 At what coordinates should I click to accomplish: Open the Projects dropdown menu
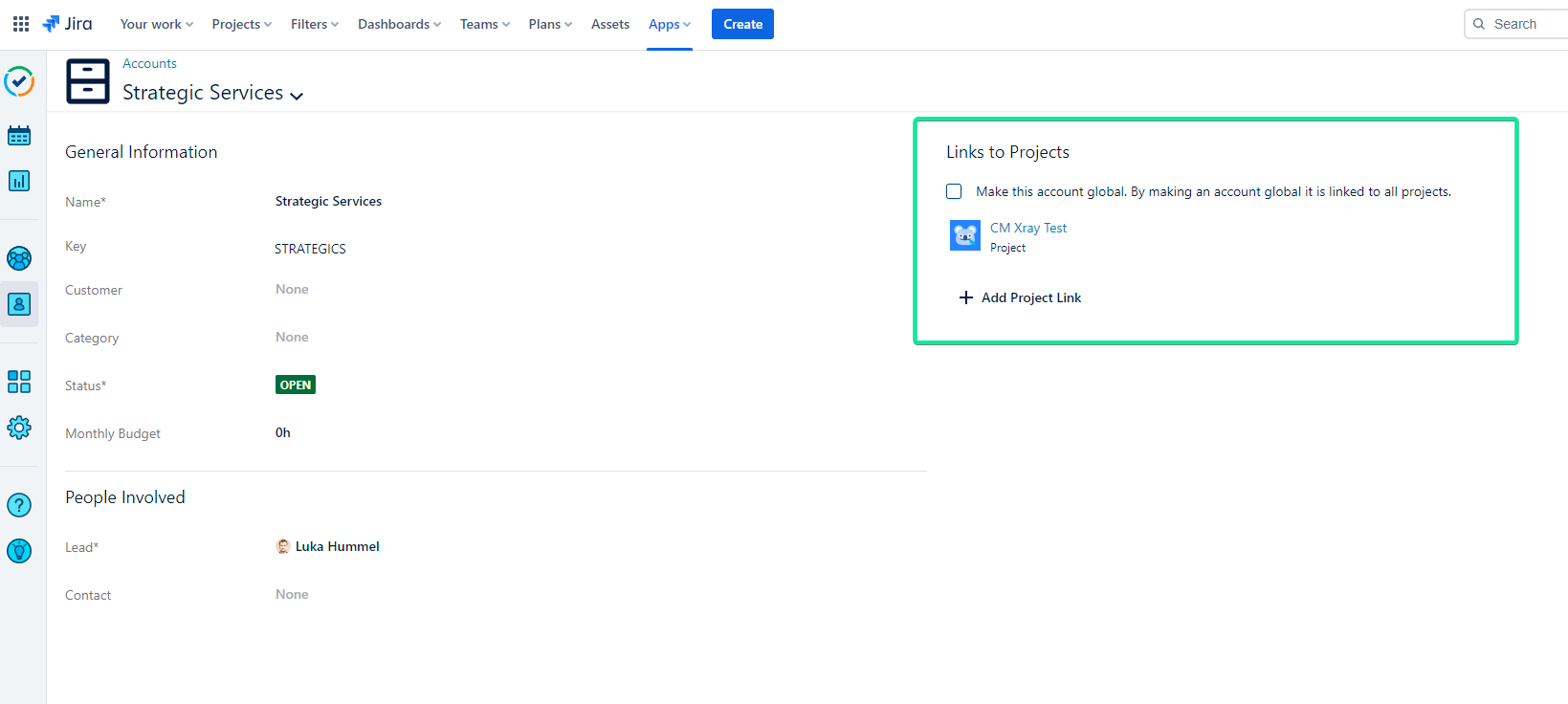pos(241,24)
